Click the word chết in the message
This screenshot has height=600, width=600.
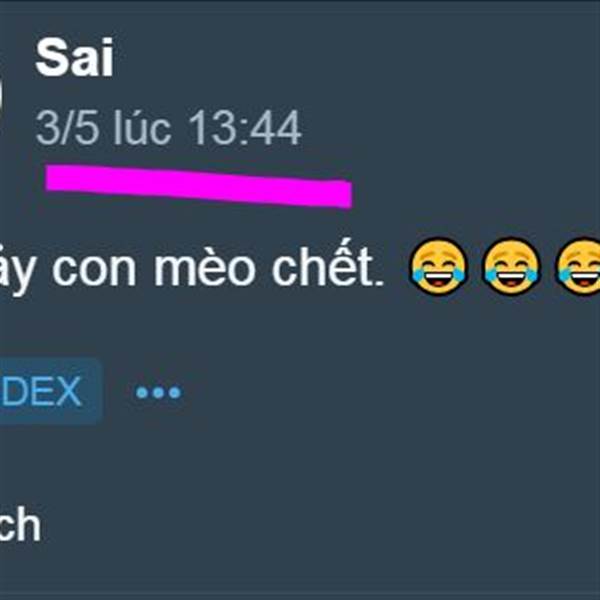point(323,264)
